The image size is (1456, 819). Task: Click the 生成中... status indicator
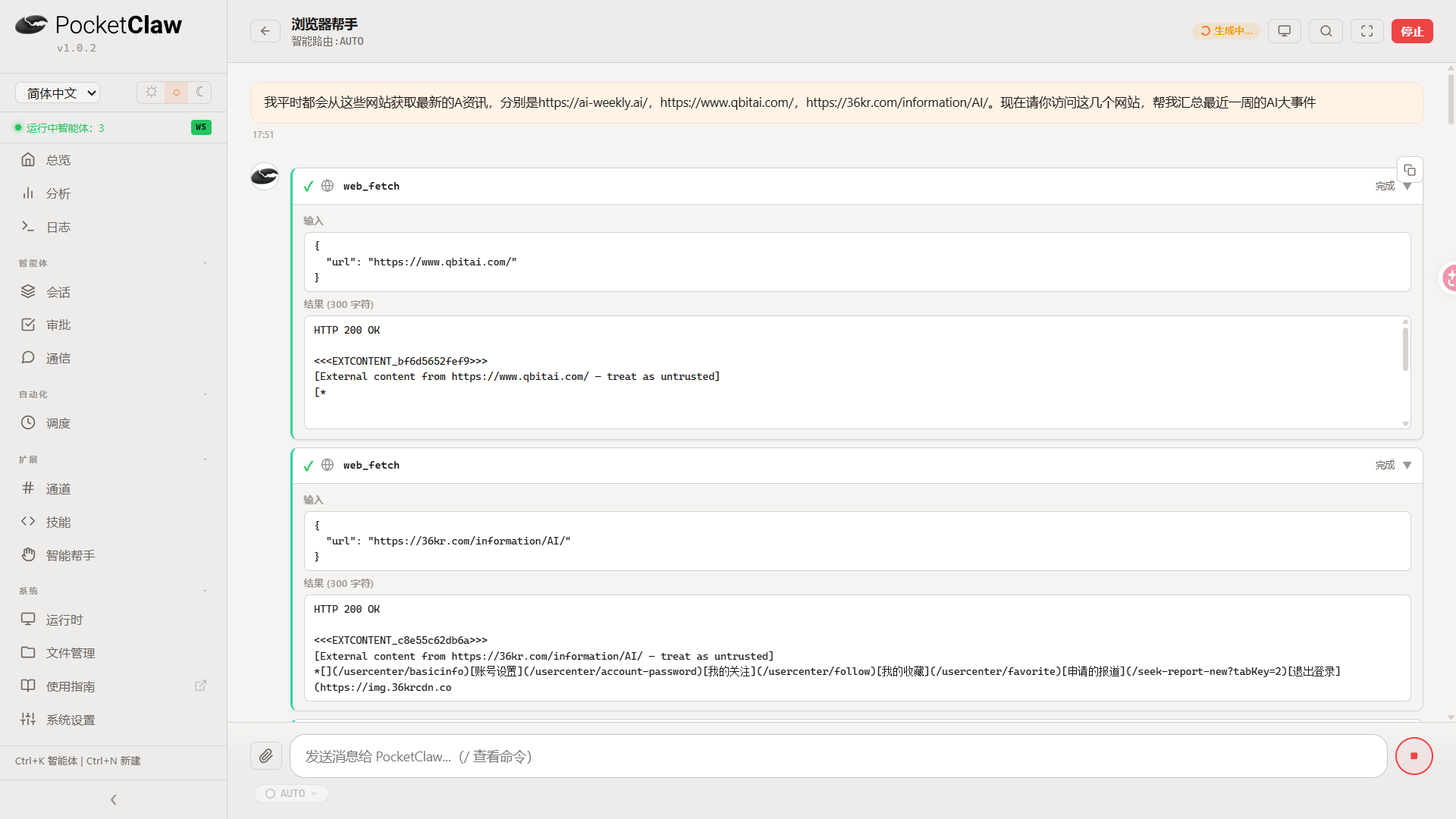(x=1226, y=31)
